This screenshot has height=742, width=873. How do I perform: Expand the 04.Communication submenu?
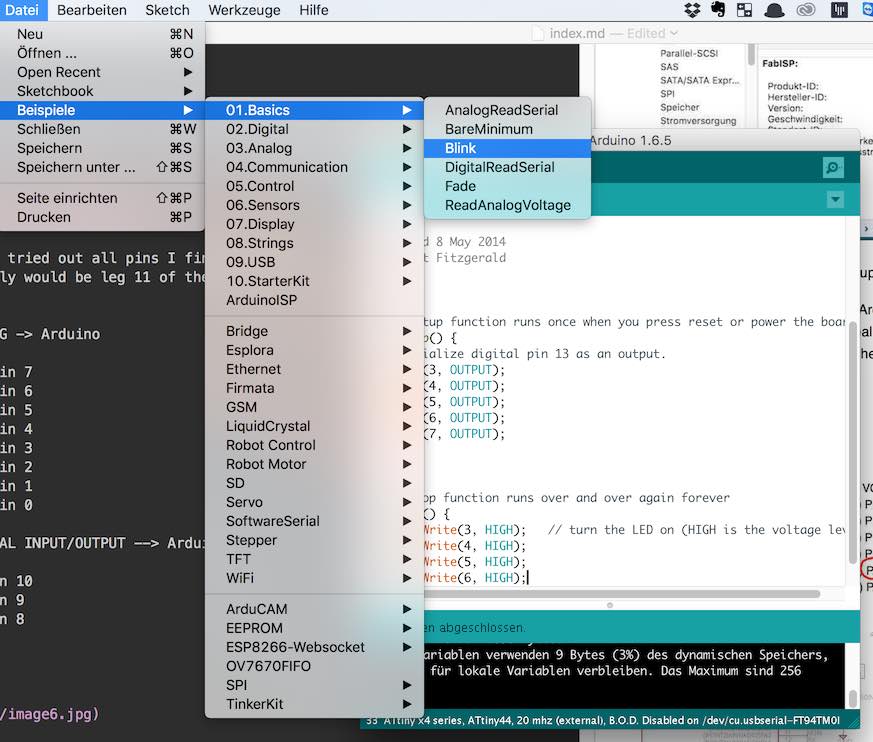315,166
